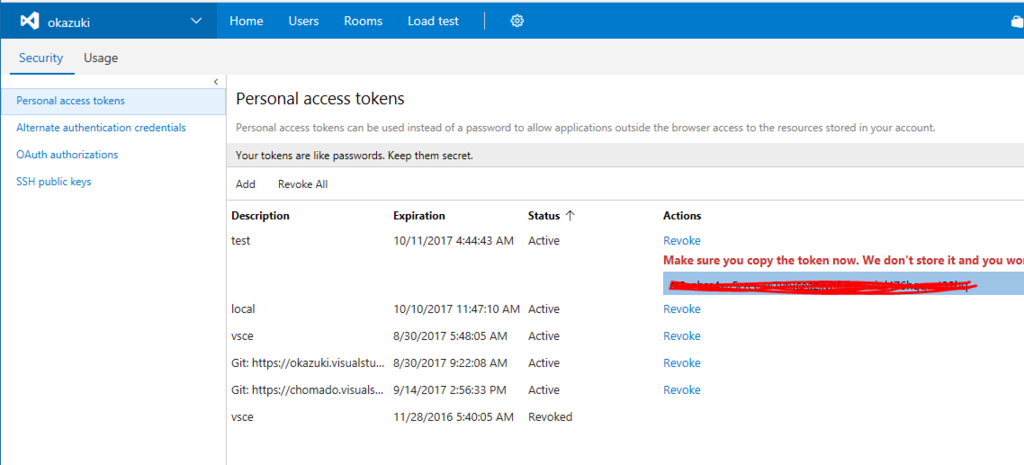This screenshot has width=1024, height=465.
Task: Open the settings gear icon
Action: pos(517,21)
